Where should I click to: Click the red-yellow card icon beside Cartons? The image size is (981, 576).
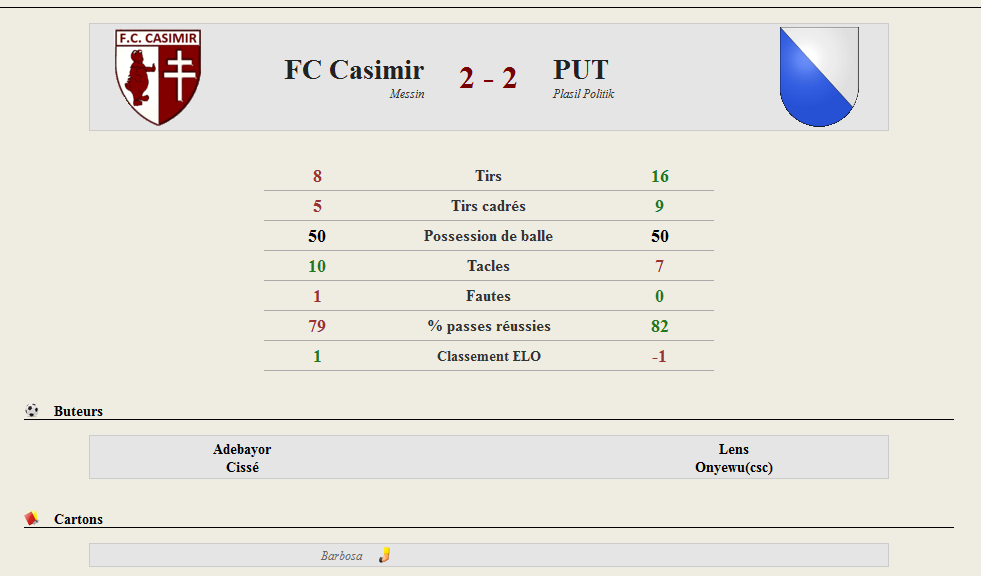pos(31,518)
